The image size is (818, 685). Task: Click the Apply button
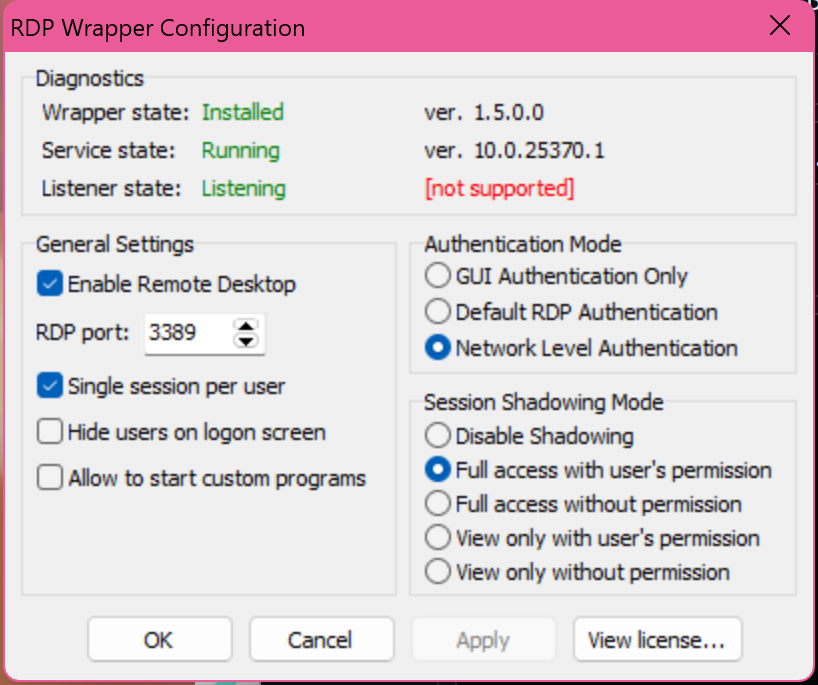[483, 639]
